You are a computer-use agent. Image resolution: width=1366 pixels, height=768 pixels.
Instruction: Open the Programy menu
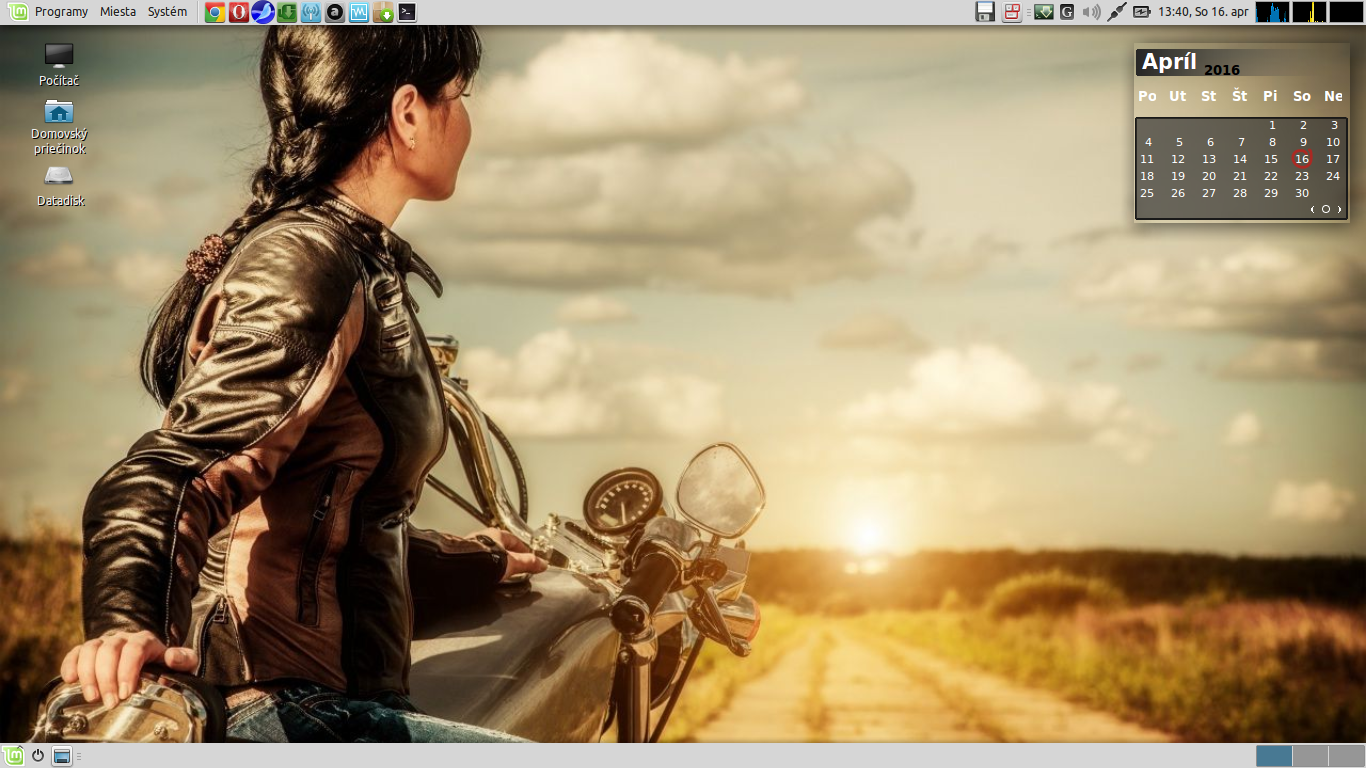point(61,12)
